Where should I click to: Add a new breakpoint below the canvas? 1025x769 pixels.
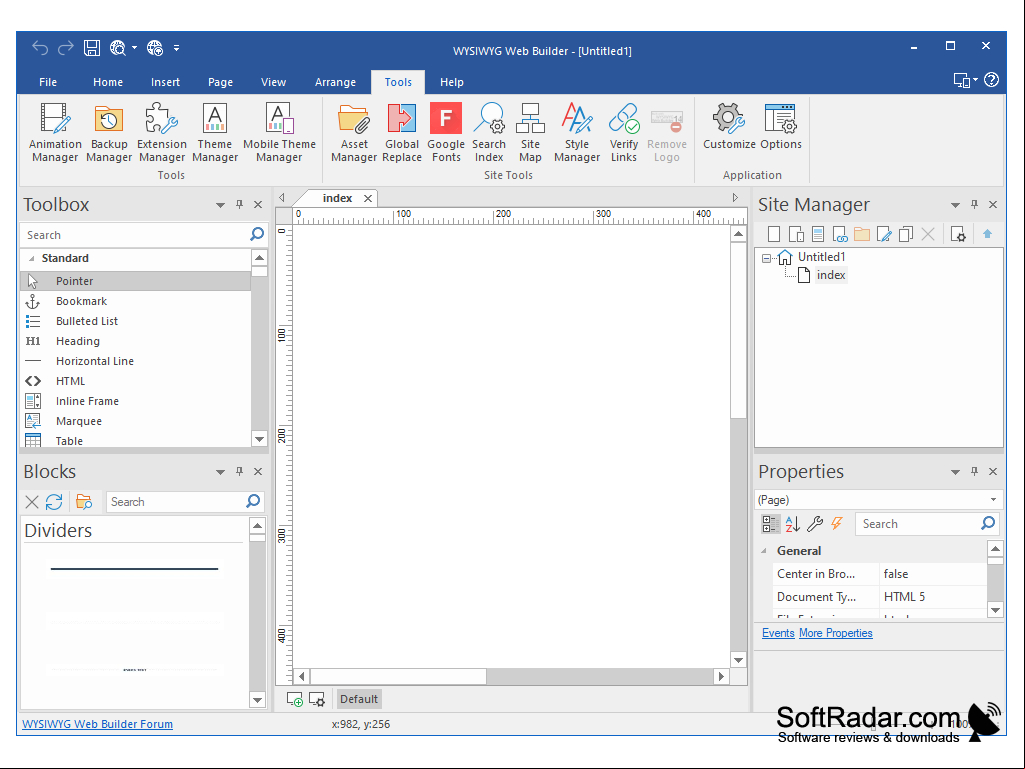(x=295, y=699)
